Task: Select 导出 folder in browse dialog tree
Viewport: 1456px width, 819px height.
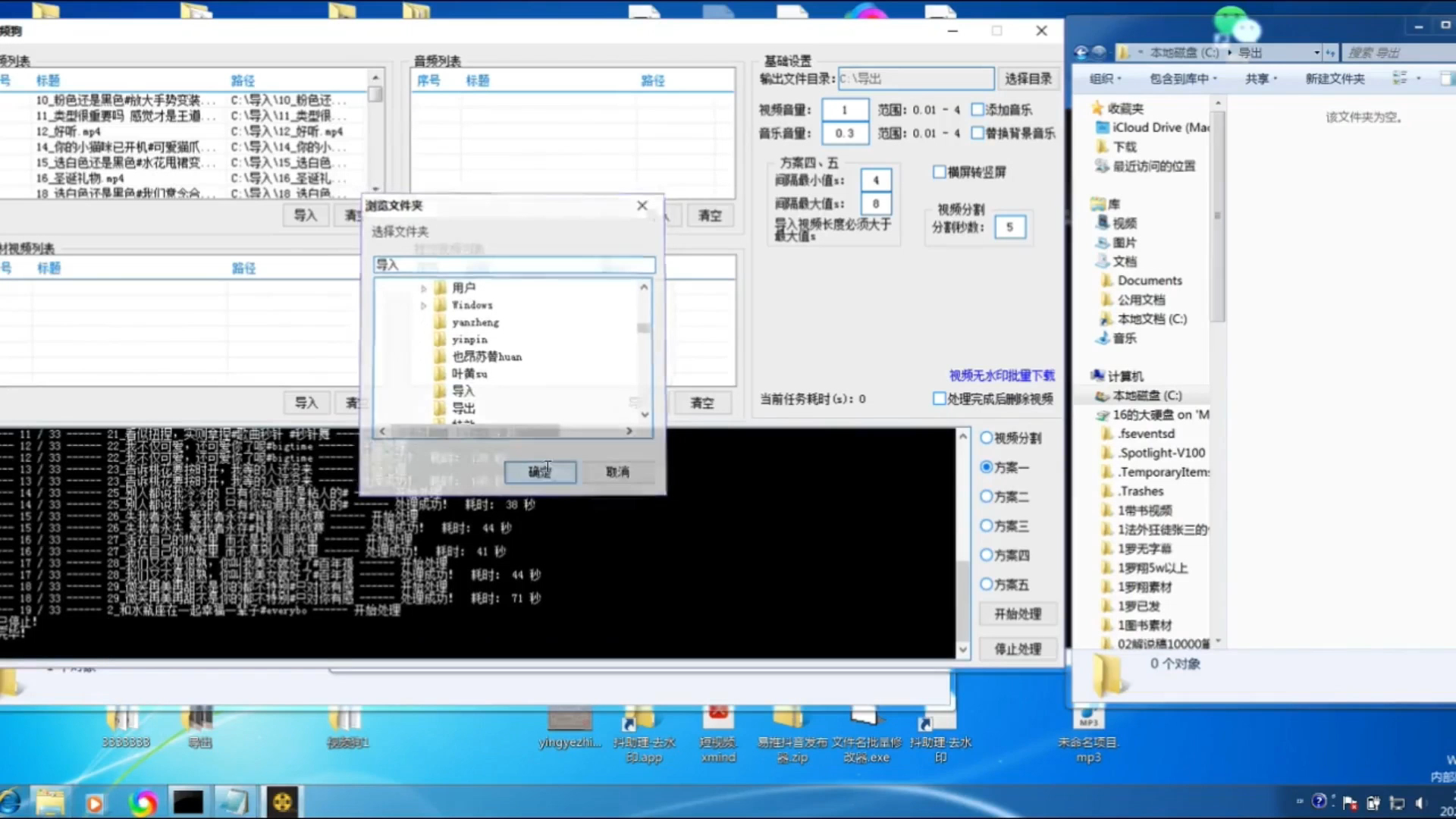Action: pyautogui.click(x=463, y=409)
